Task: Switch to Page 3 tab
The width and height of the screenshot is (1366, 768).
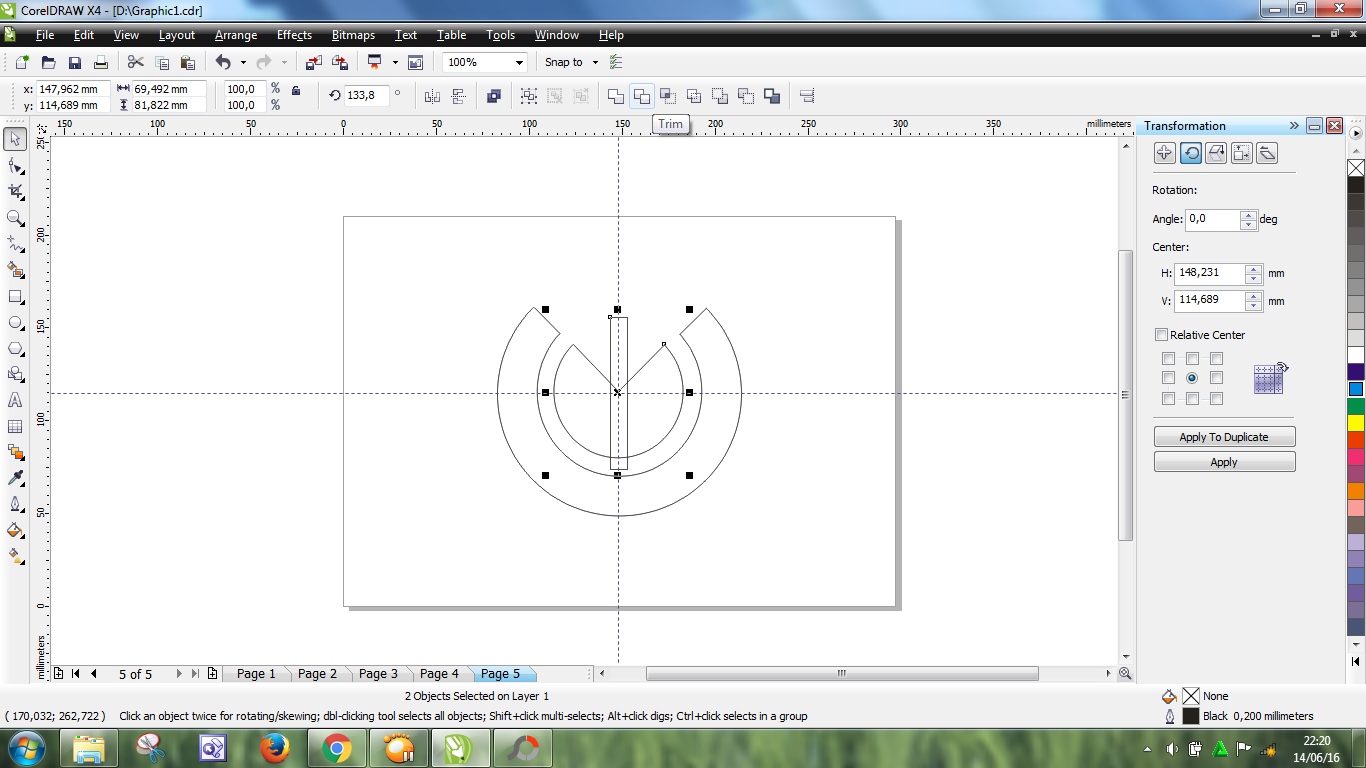Action: (x=378, y=674)
